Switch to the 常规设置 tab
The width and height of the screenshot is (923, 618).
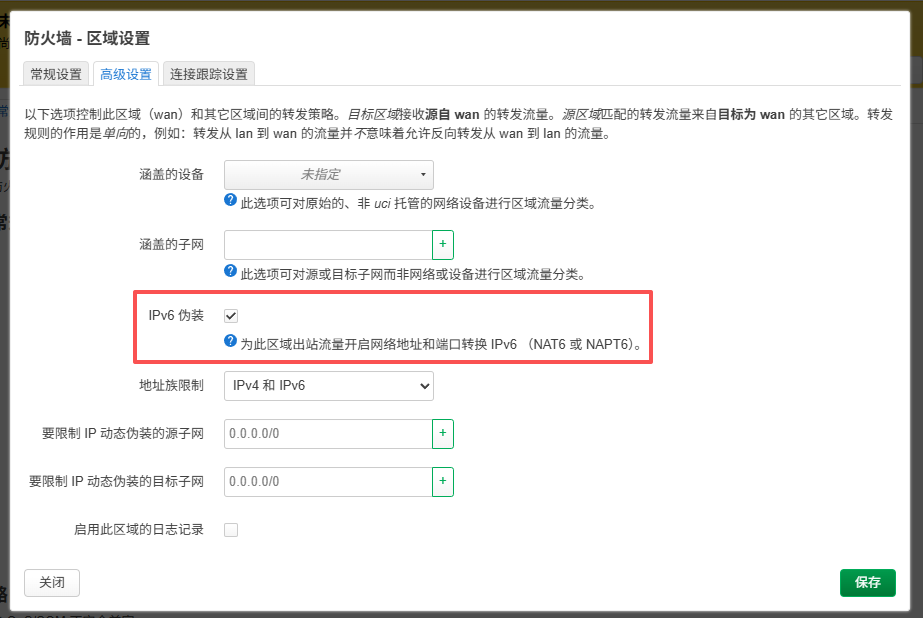click(56, 74)
